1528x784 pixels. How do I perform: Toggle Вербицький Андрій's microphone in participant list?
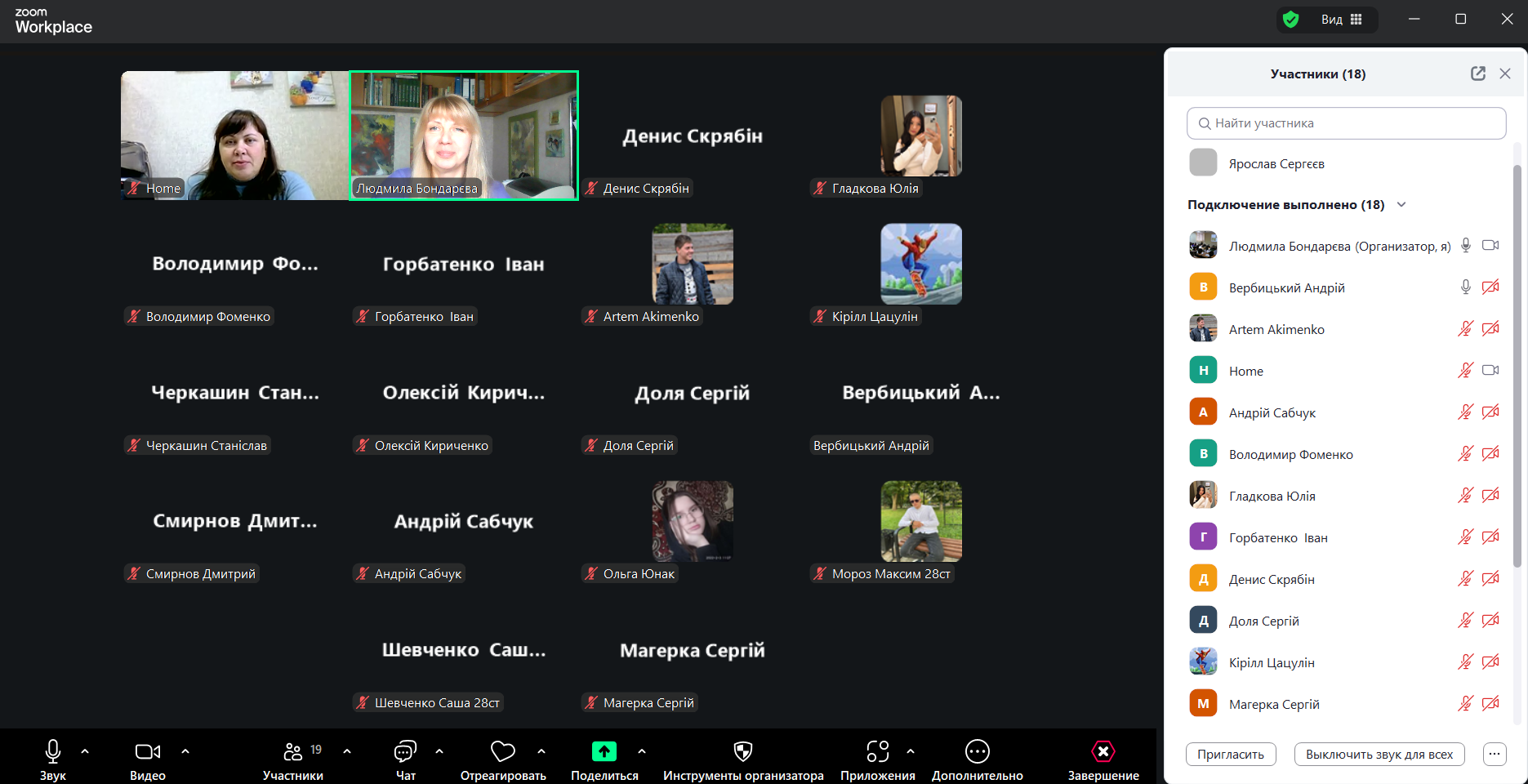(x=1466, y=287)
